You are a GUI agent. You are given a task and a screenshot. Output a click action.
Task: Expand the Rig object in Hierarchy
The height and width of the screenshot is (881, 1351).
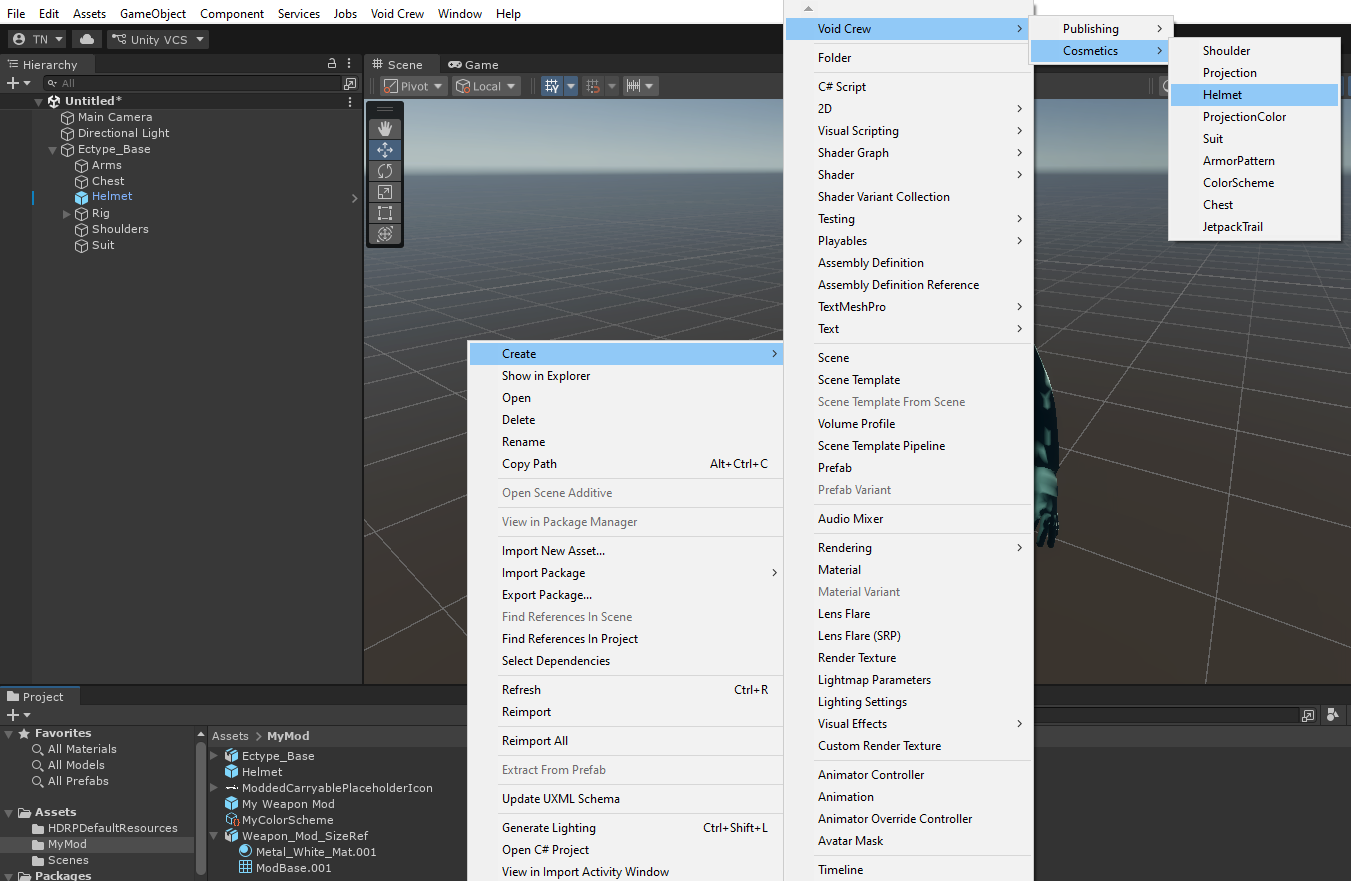coord(67,213)
